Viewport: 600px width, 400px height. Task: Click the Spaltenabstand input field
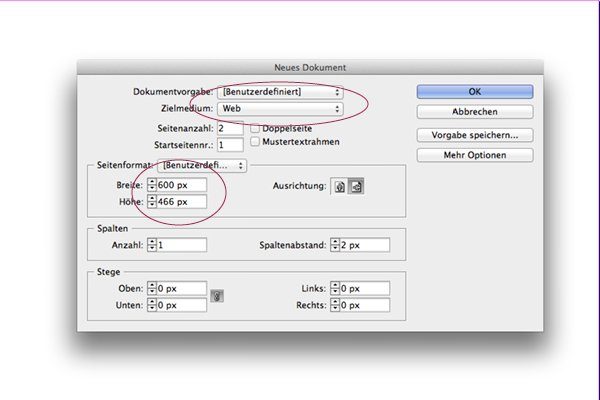tap(365, 245)
